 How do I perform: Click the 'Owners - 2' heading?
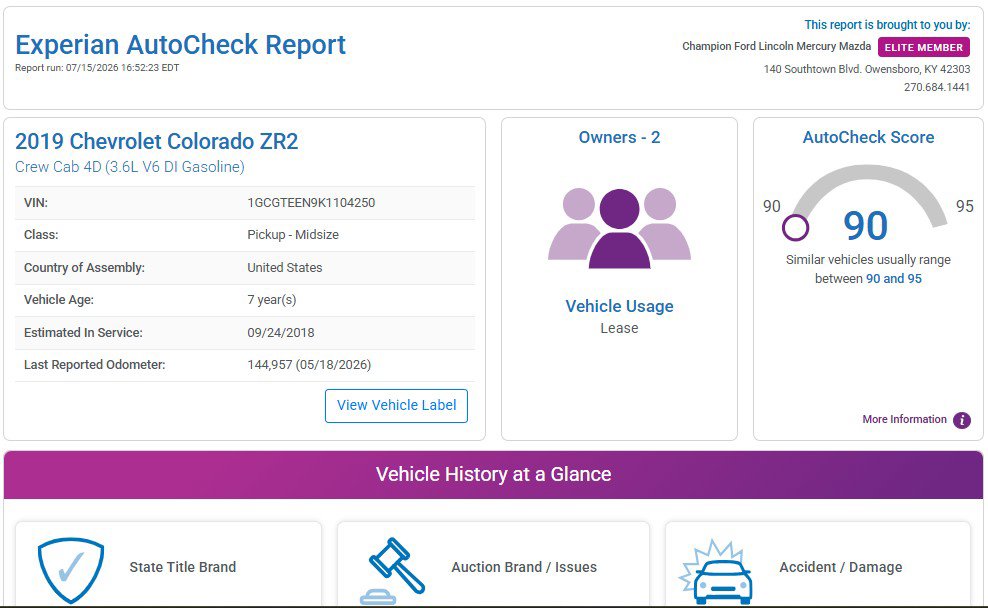coord(619,137)
